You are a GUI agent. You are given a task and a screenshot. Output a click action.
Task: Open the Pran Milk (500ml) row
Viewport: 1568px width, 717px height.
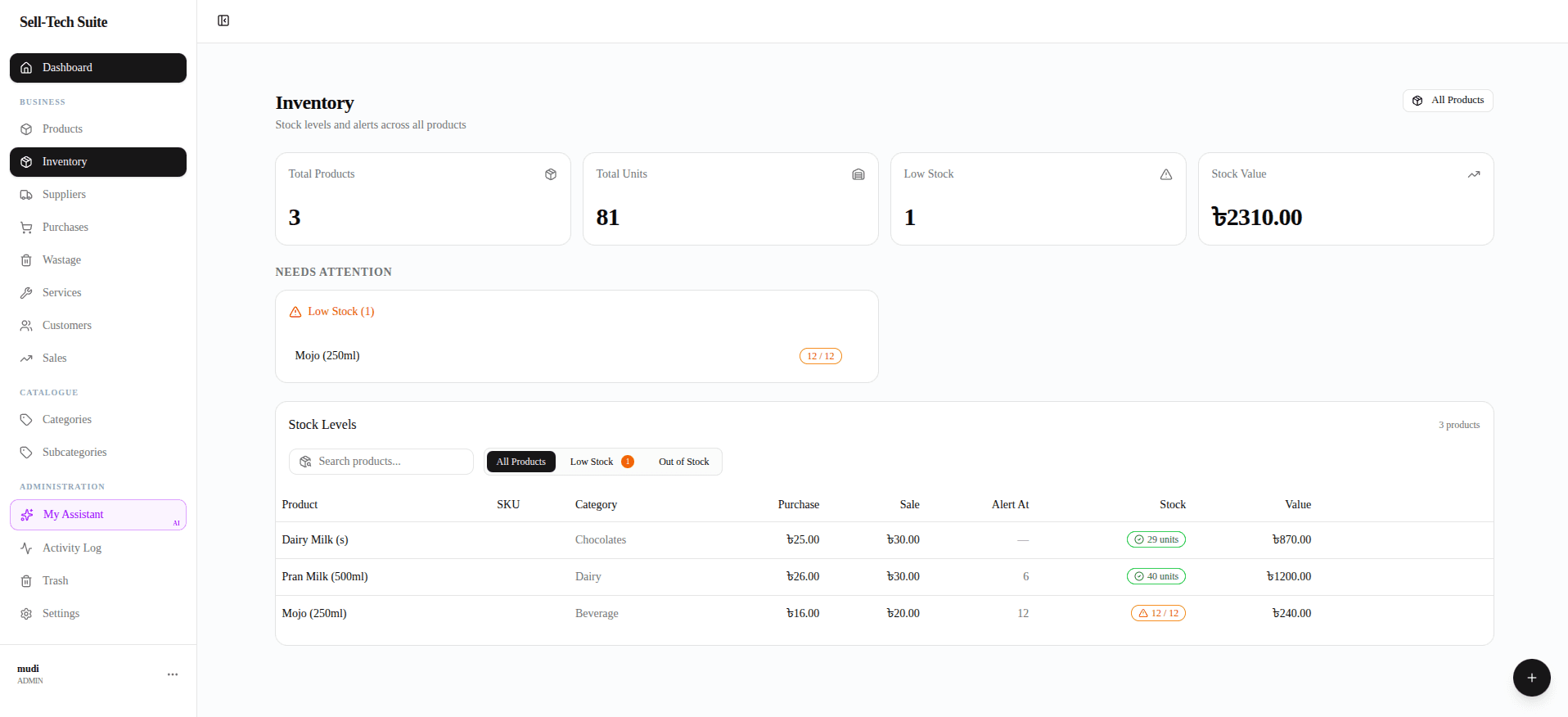pyautogui.click(x=885, y=577)
